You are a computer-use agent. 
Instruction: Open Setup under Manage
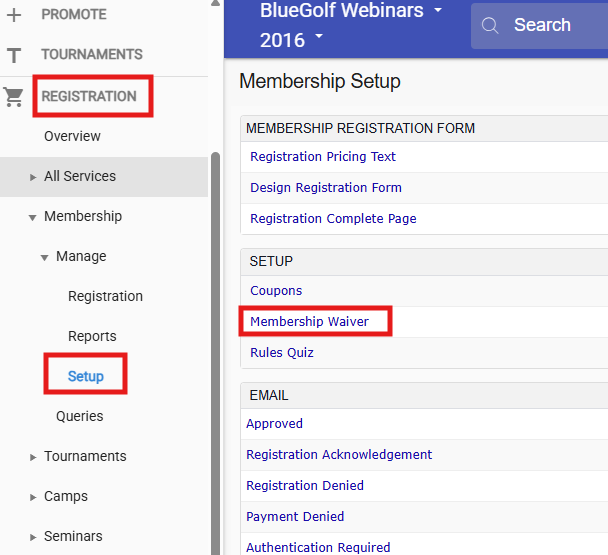pos(86,376)
